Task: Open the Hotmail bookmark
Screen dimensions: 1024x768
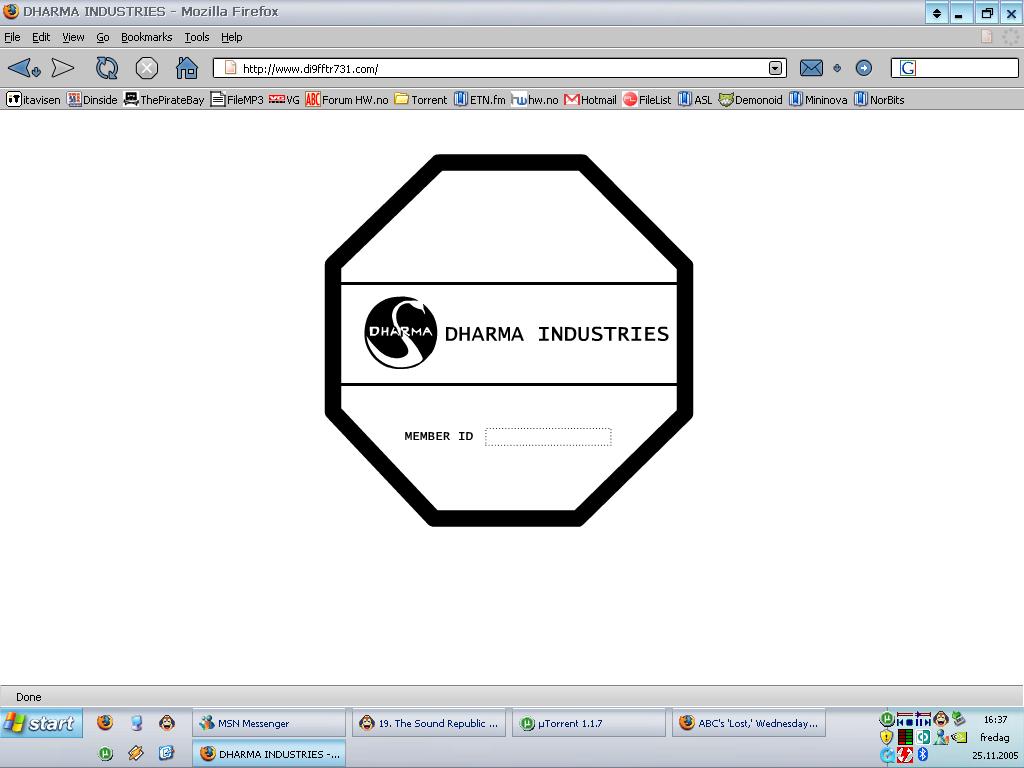Action: pos(590,100)
